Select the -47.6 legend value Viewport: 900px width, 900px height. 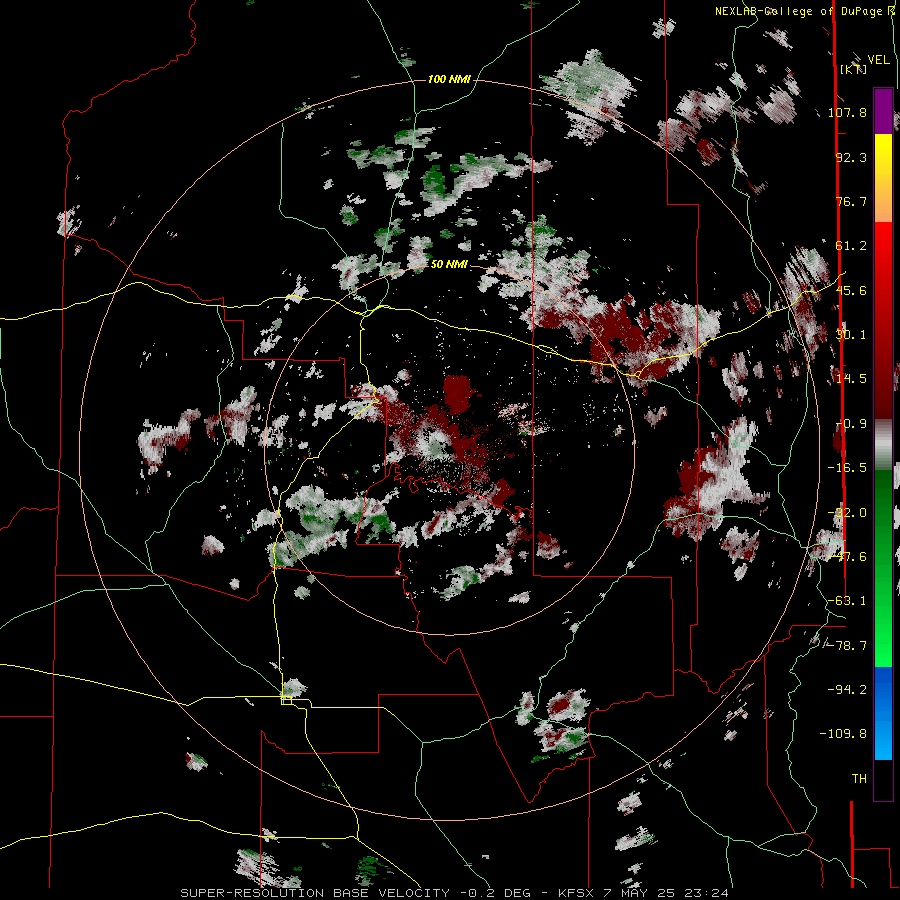pyautogui.click(x=847, y=557)
